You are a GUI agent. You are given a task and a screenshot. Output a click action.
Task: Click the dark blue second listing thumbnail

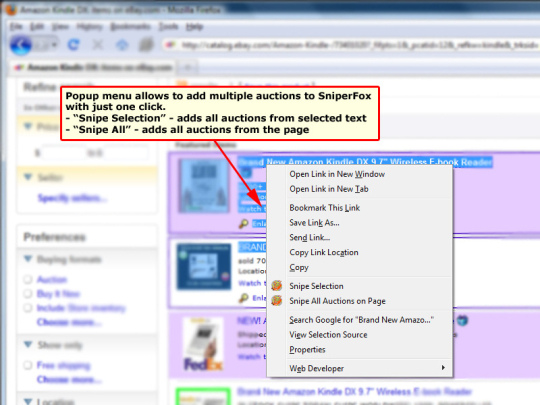[x=204, y=267]
